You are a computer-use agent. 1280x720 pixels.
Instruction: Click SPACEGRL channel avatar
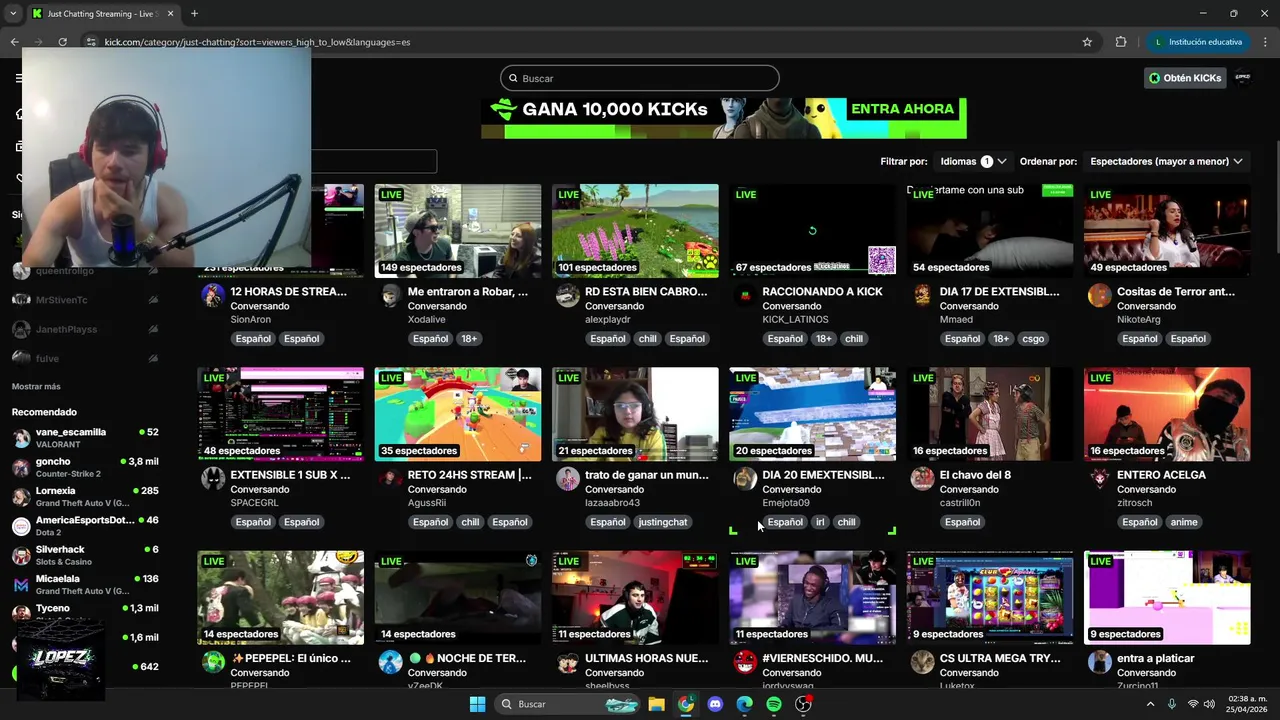[213, 478]
